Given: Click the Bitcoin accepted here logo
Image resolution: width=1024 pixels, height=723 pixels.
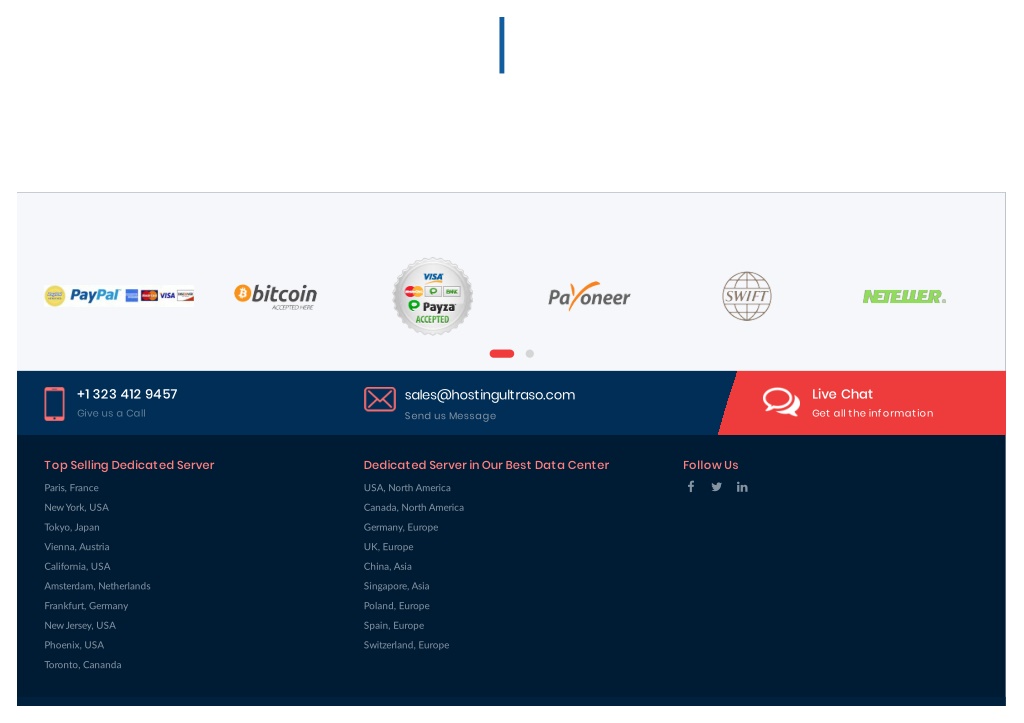Looking at the screenshot, I should pos(276,297).
